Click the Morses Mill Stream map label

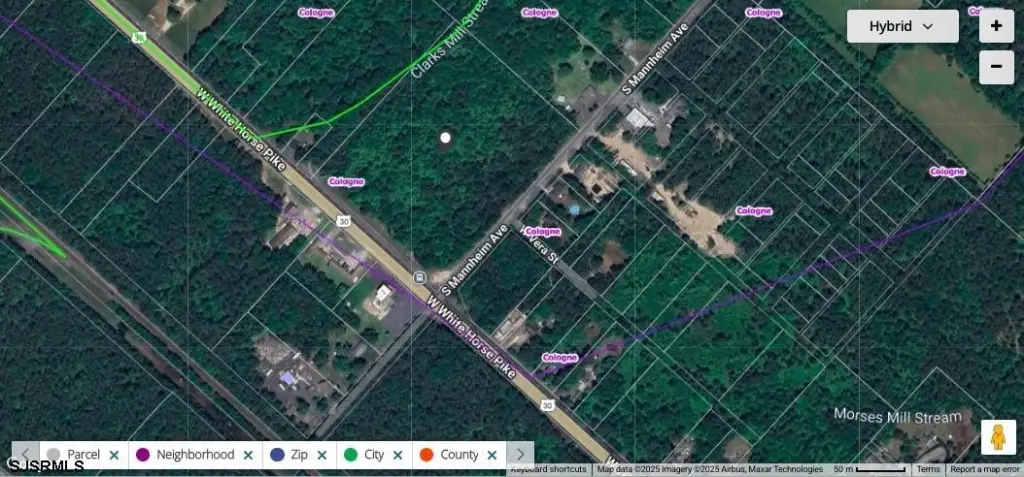[897, 416]
